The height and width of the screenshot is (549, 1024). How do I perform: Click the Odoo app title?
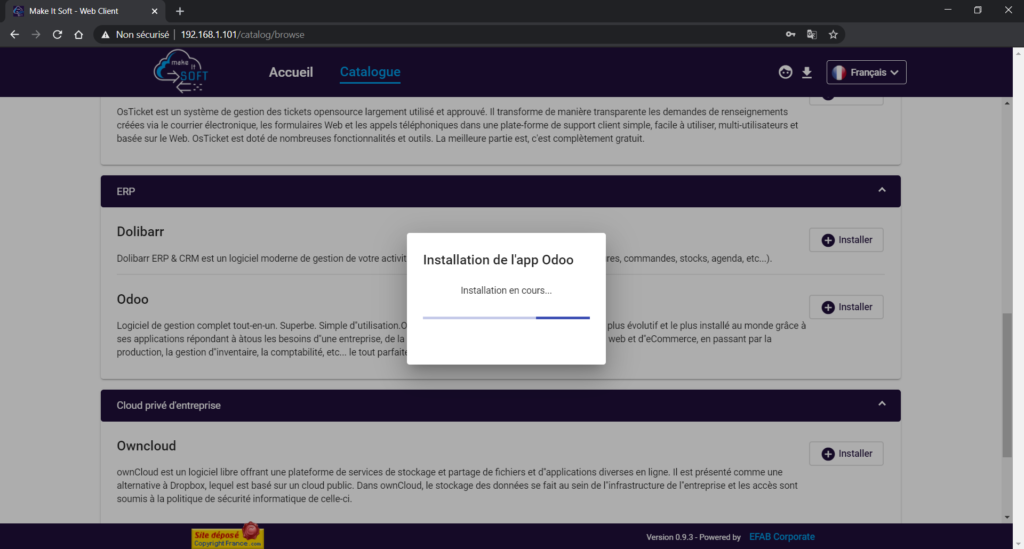[x=132, y=299]
